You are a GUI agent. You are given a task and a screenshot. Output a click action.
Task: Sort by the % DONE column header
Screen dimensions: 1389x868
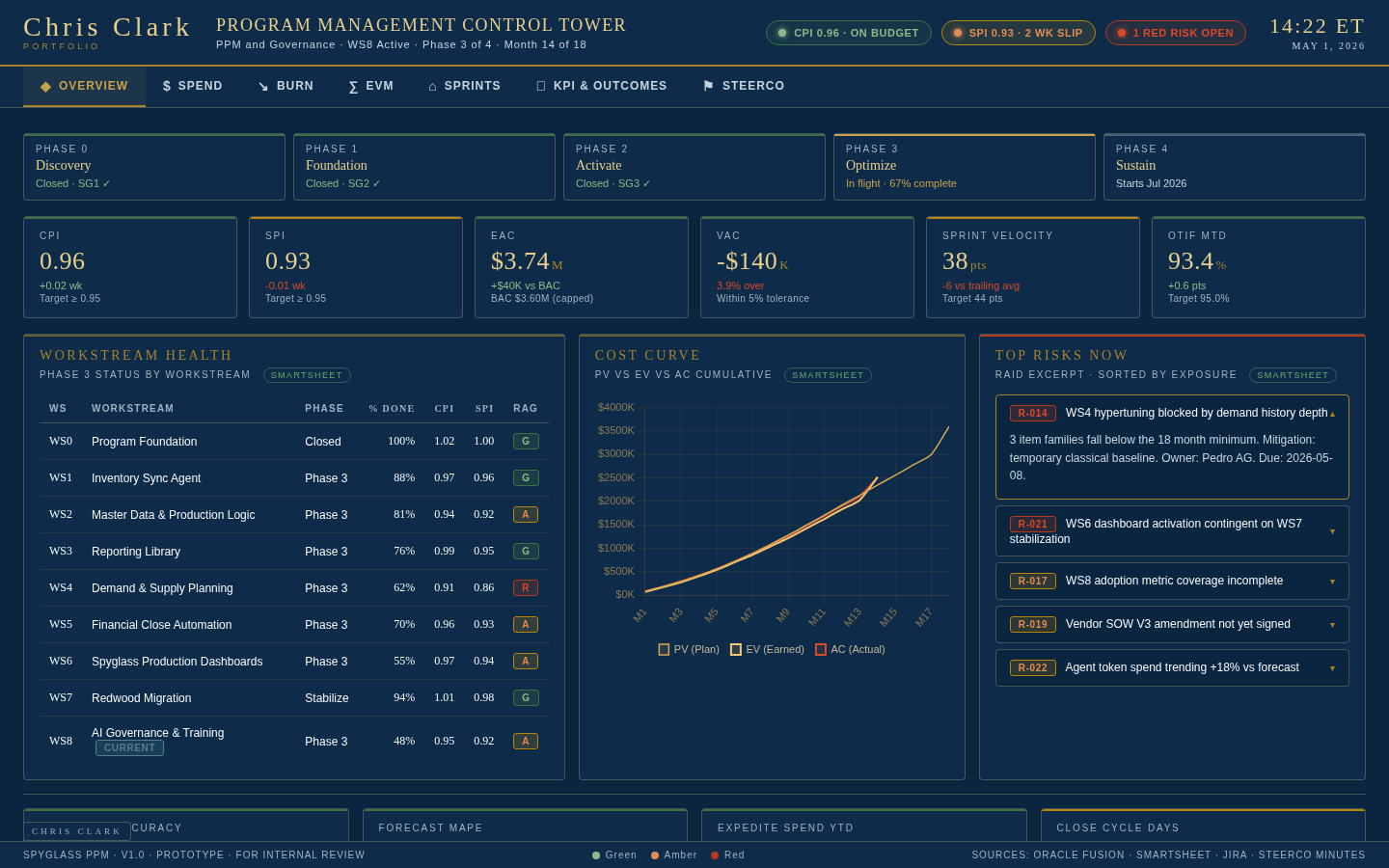tap(392, 409)
